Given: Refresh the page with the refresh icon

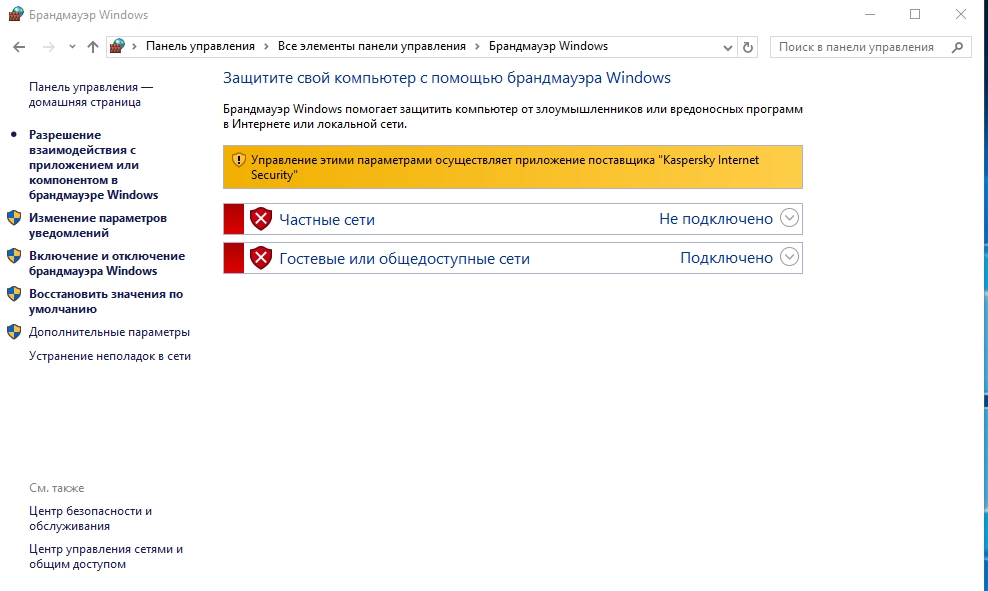Looking at the screenshot, I should pos(747,47).
